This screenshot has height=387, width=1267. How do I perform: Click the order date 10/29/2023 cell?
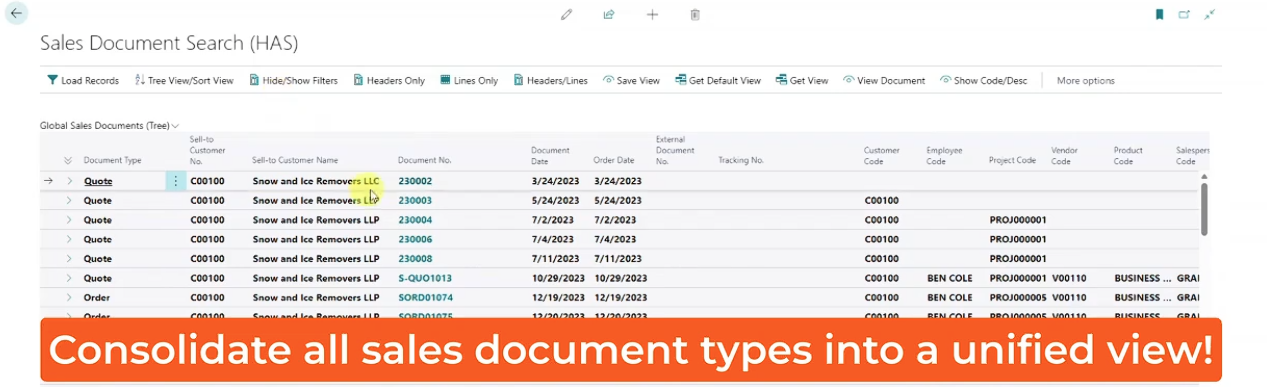click(x=620, y=278)
